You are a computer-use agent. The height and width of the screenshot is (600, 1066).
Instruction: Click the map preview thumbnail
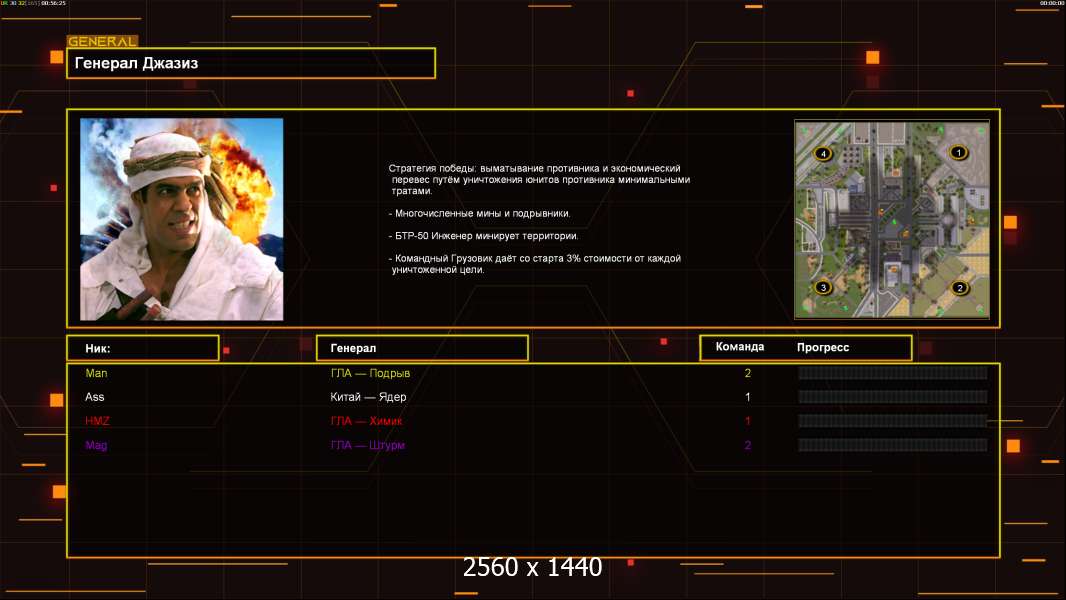(891, 219)
